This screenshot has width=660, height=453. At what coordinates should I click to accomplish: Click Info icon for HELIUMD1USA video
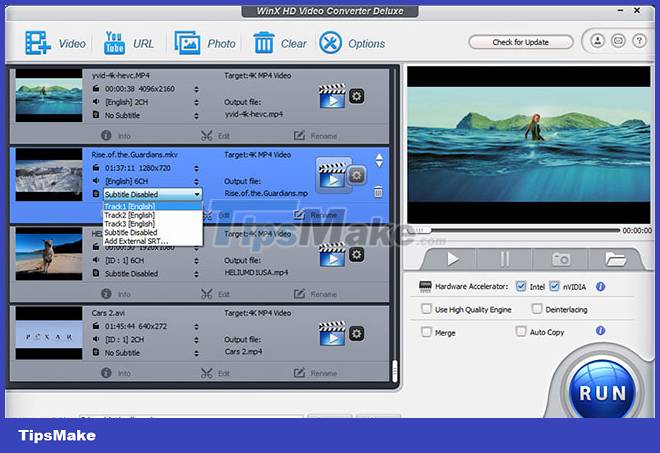click(x=106, y=294)
